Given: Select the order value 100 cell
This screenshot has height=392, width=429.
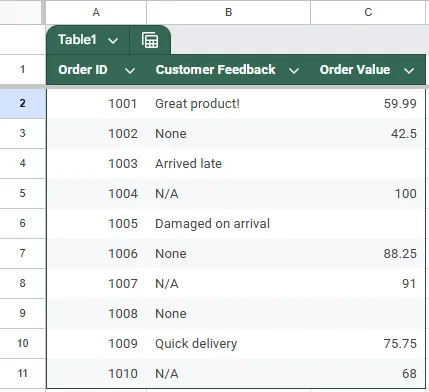Looking at the screenshot, I should coord(368,194).
